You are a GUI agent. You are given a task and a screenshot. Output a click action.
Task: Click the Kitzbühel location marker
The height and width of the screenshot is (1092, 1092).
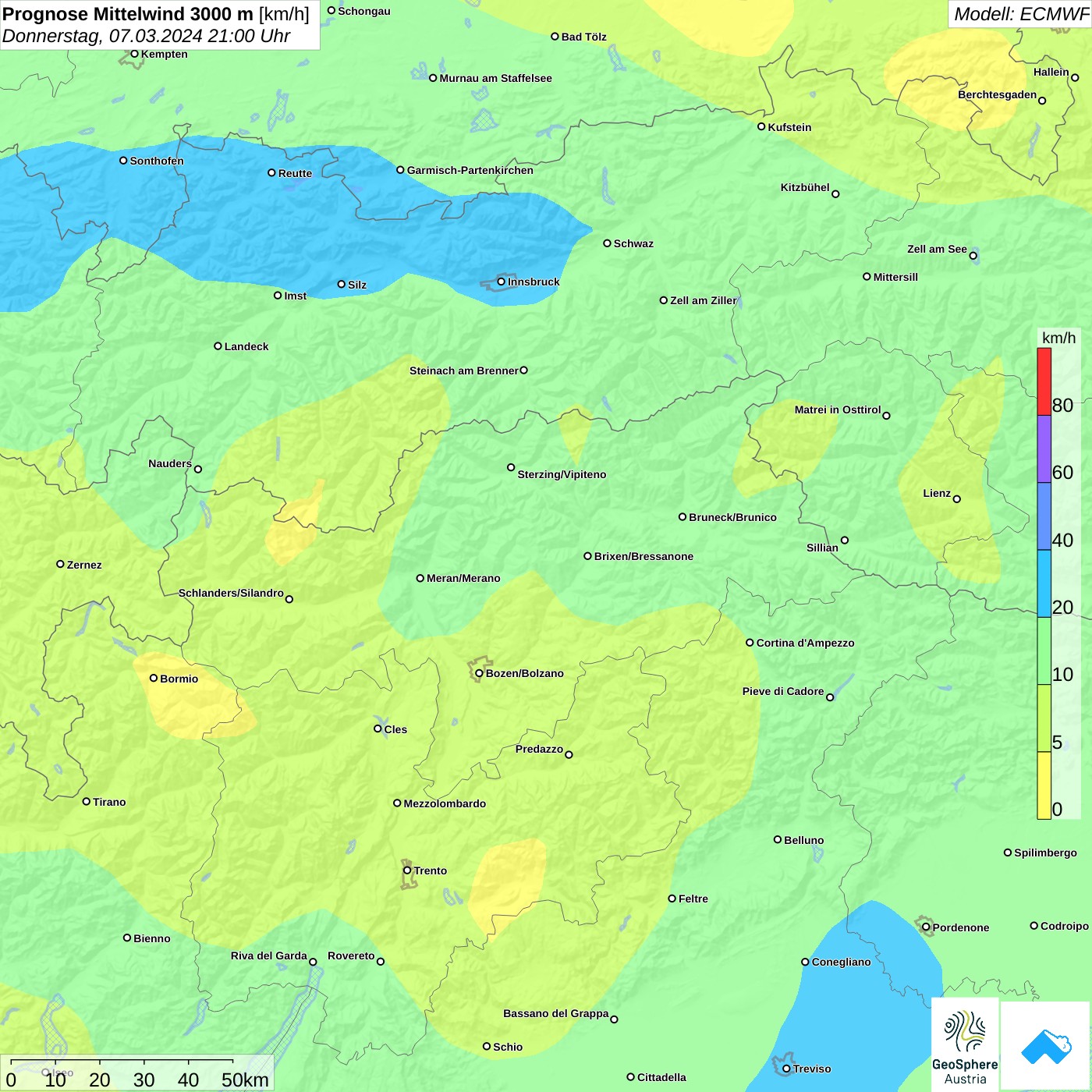click(836, 194)
